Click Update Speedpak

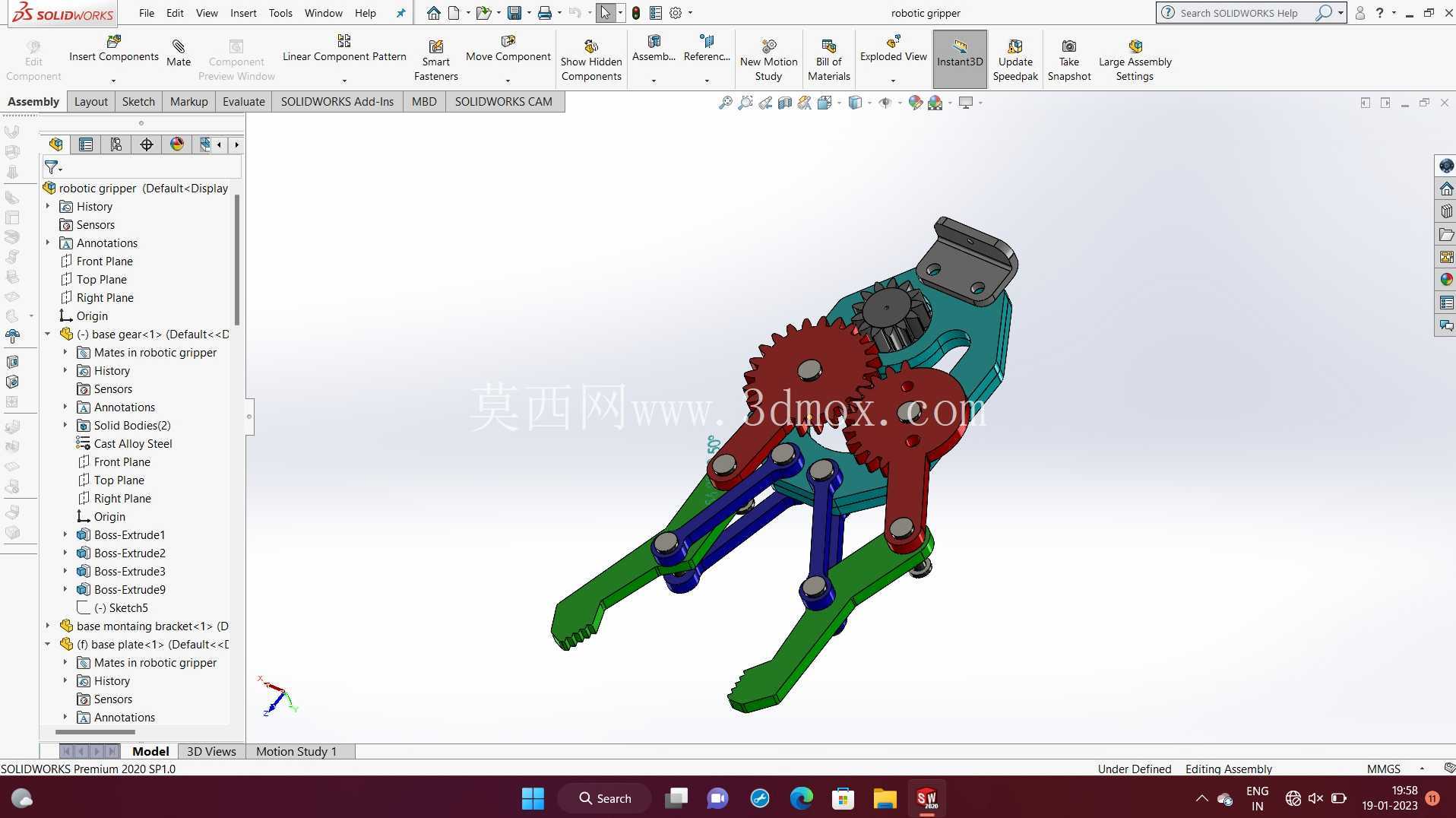1015,59
